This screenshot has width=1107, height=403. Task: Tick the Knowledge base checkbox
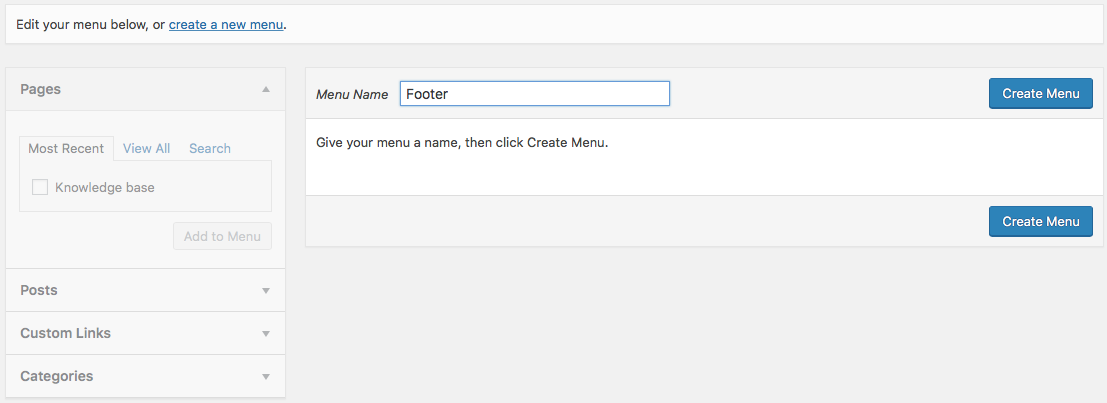40,187
